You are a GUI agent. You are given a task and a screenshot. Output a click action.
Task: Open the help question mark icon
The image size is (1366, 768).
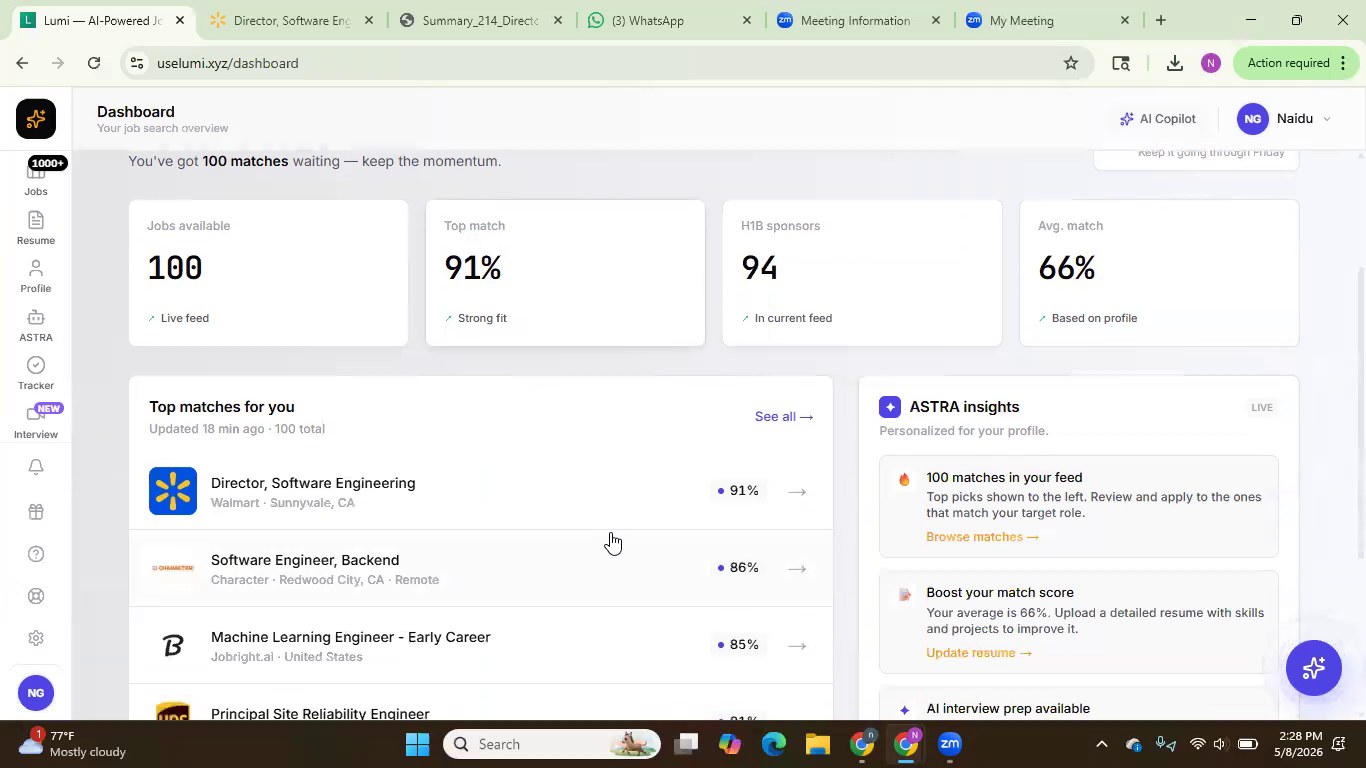pos(36,554)
